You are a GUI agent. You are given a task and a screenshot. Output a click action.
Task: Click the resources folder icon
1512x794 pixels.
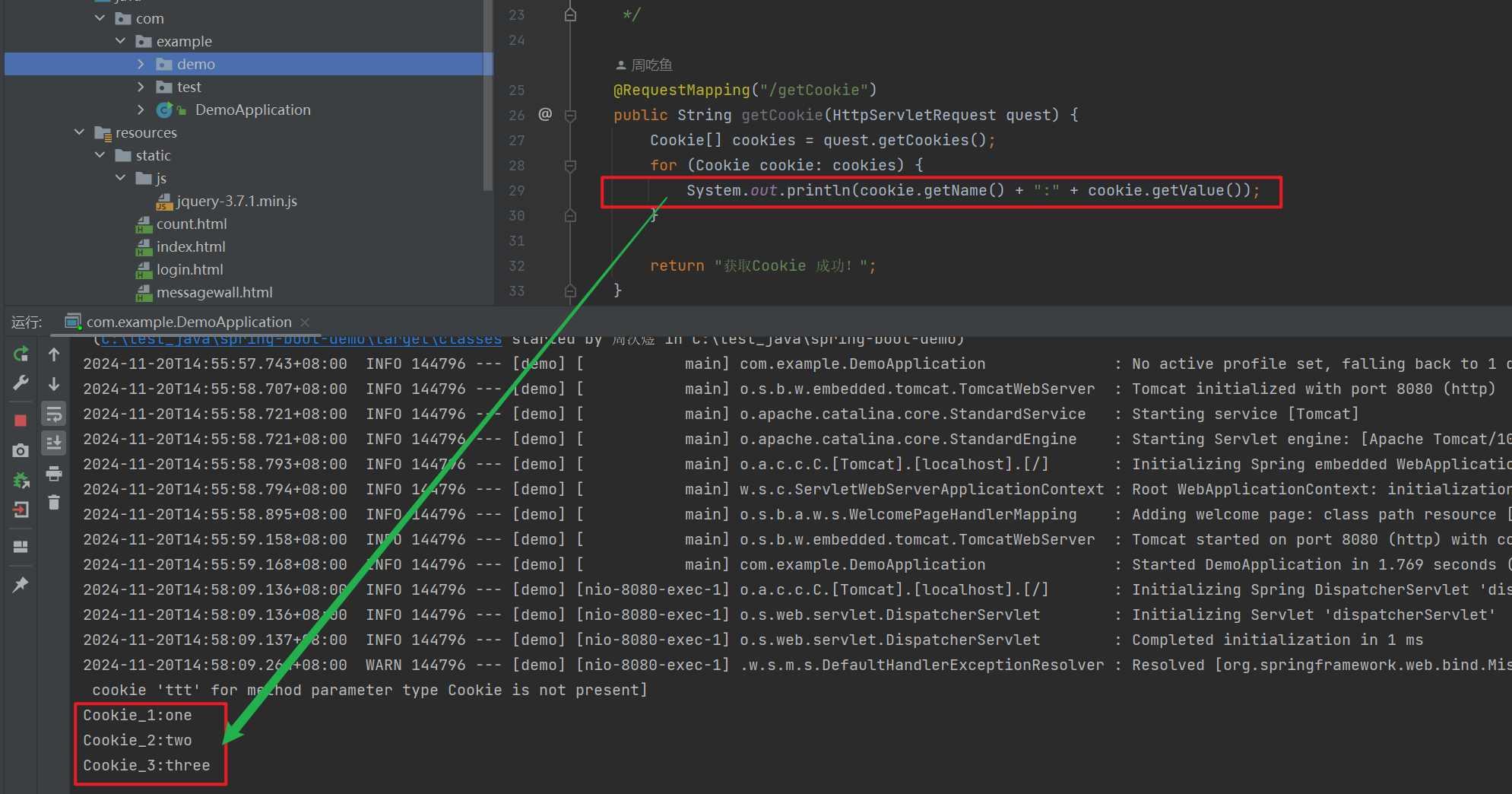click(103, 133)
